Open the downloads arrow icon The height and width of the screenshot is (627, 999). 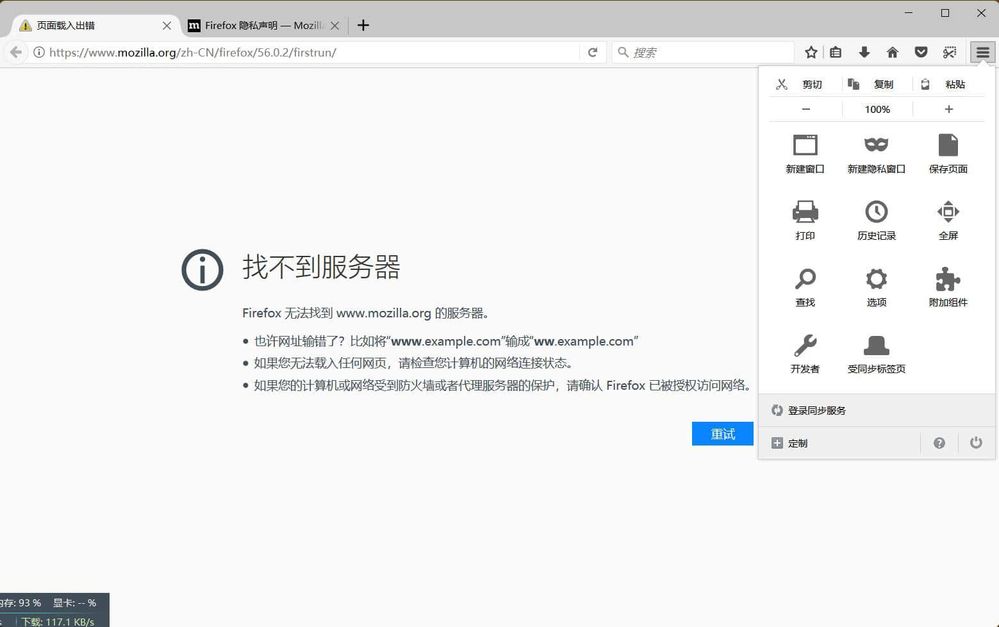pyautogui.click(x=864, y=52)
